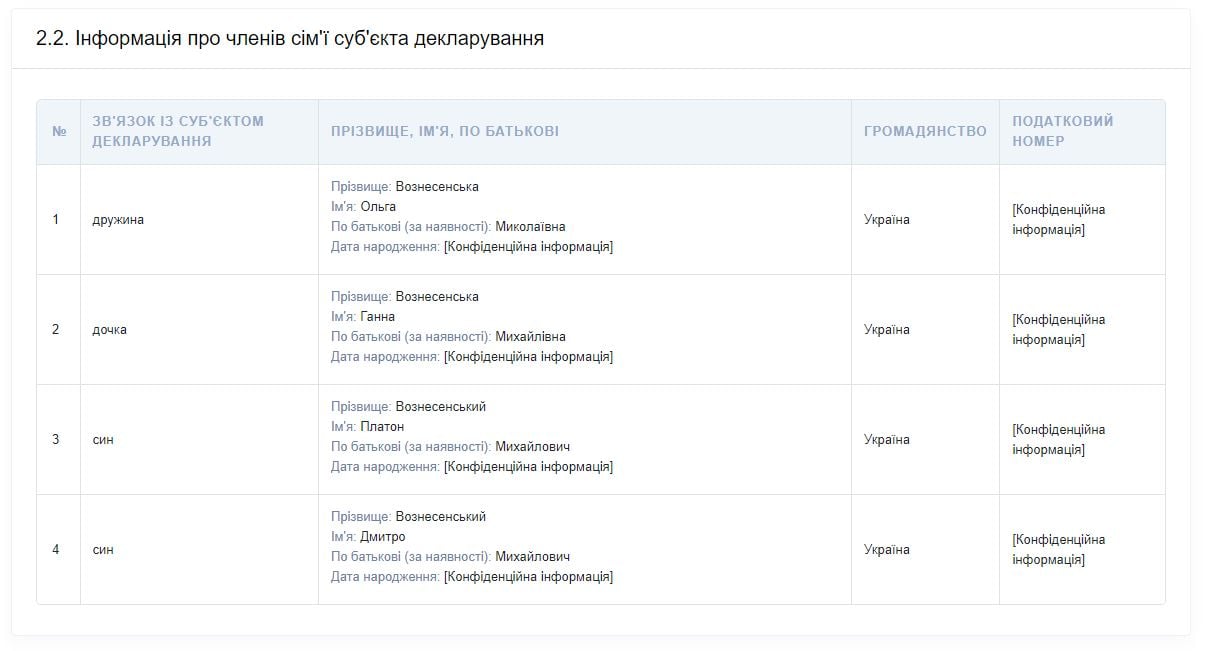Click the ПРІЗВИЩЕ, ІМ'Я, ПО БАТЬКОВІ header

coord(445,132)
